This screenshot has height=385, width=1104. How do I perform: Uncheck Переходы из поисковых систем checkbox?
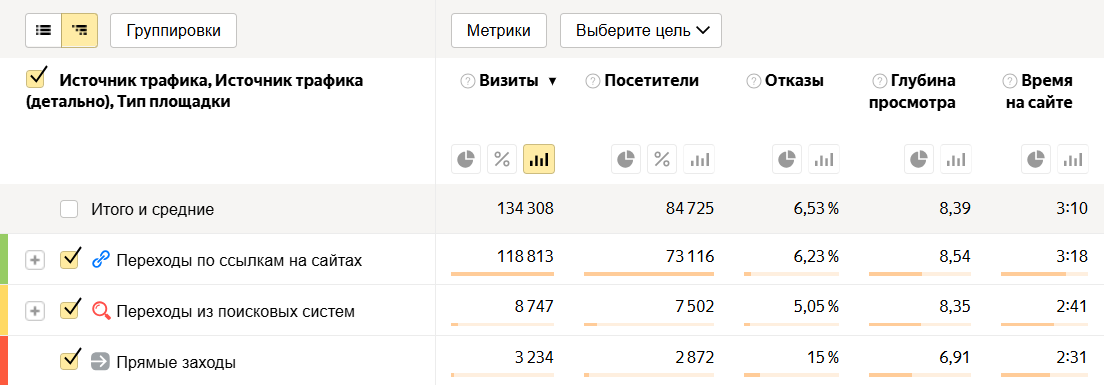[70, 310]
